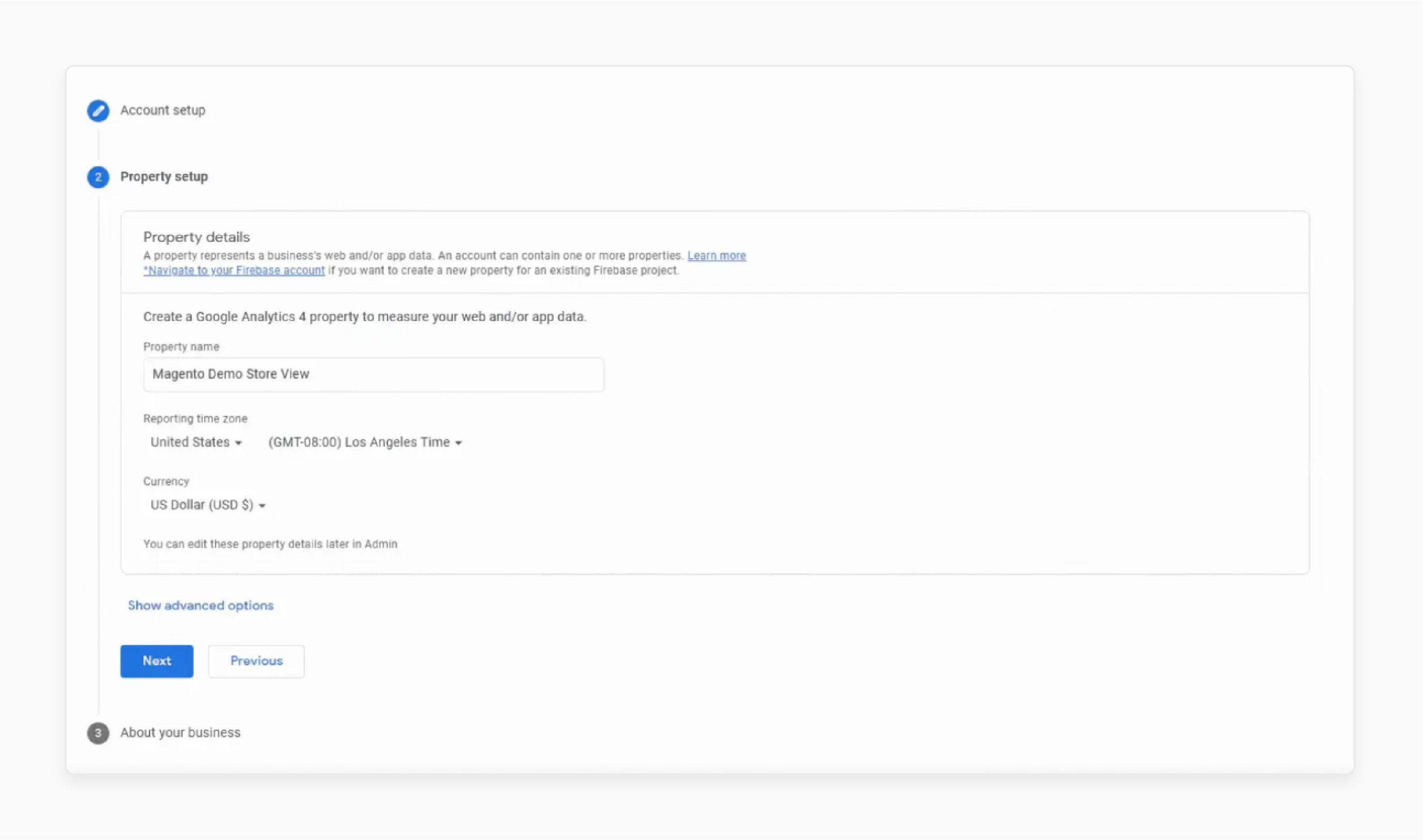Click the Account setup step label
The image size is (1423, 840).
pos(162,110)
